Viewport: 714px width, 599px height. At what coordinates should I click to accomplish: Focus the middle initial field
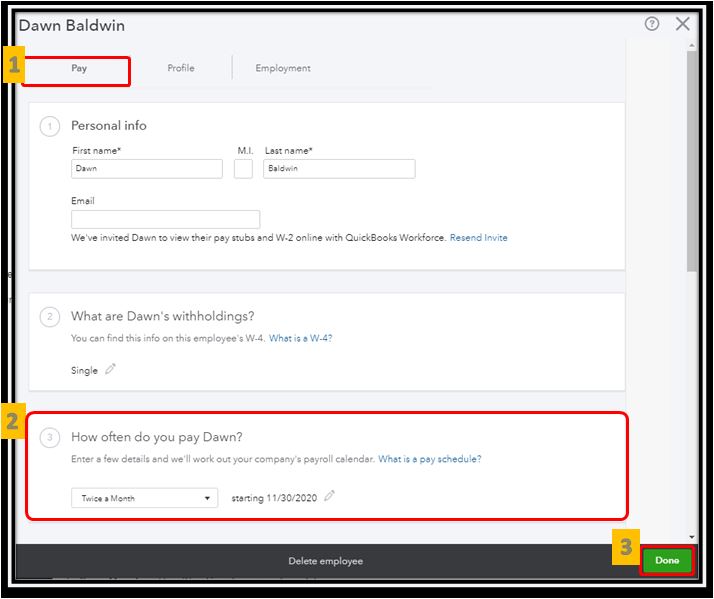coord(243,169)
